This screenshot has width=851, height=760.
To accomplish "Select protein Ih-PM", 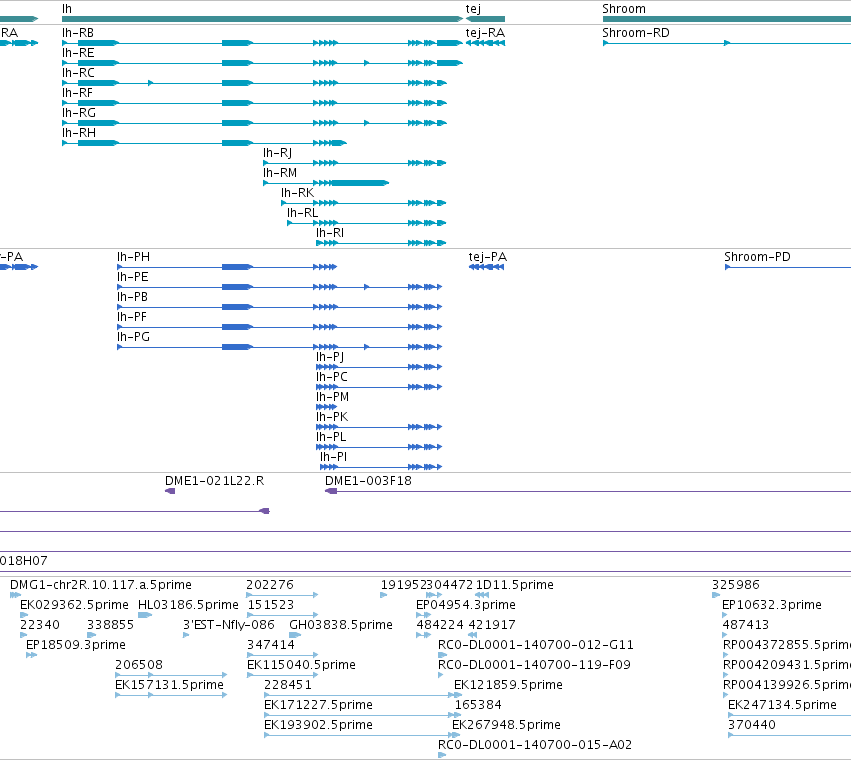I will (x=333, y=397).
